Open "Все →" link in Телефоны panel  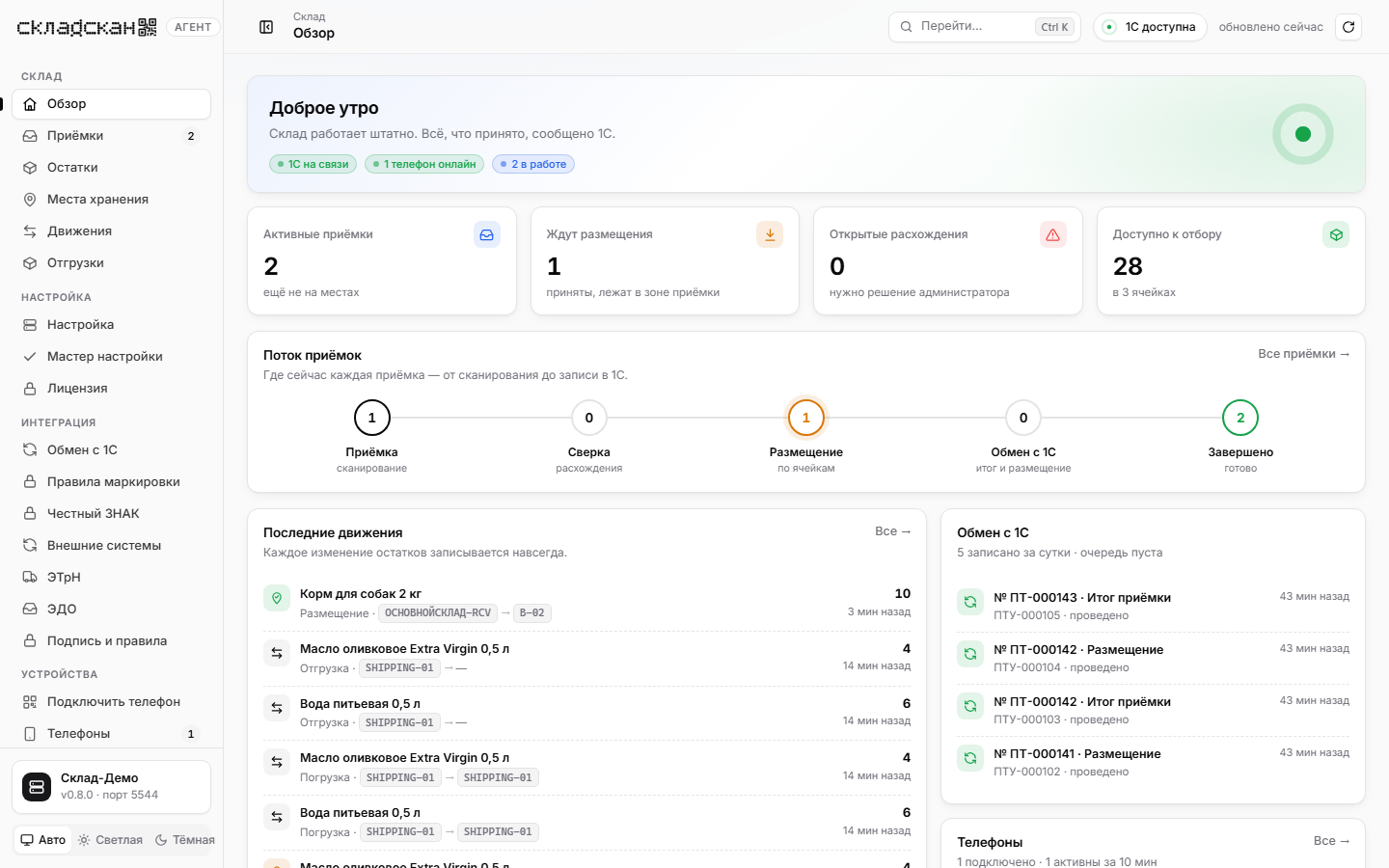click(1331, 841)
